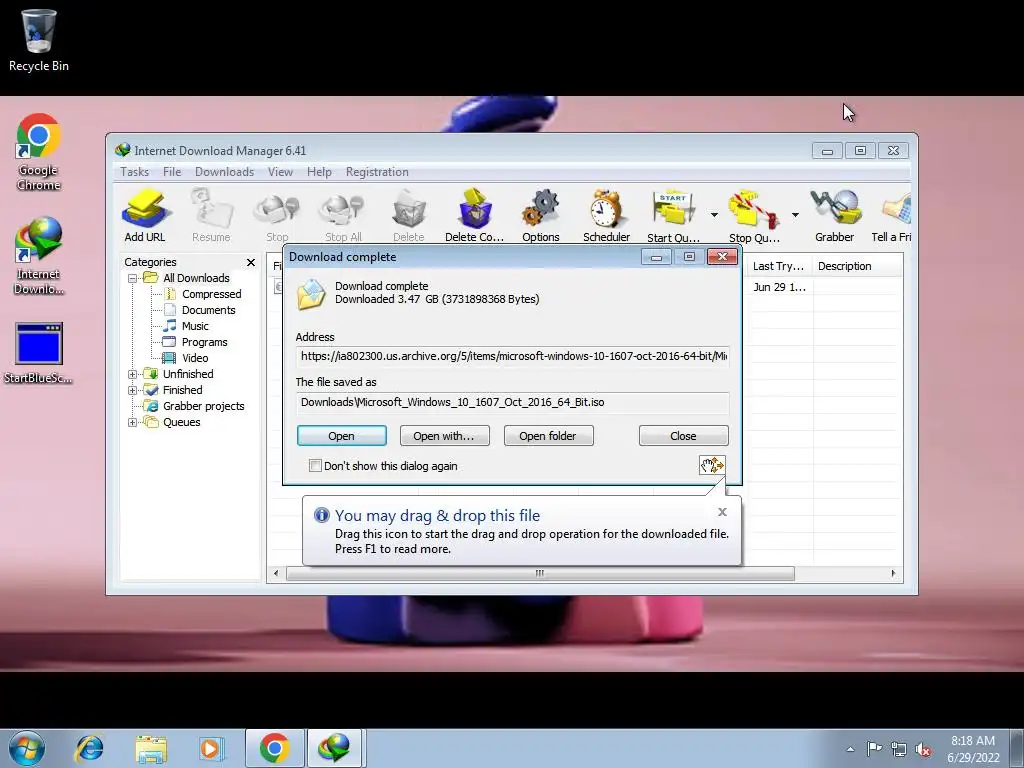
Task: Click the Address URL field
Action: coord(513,356)
